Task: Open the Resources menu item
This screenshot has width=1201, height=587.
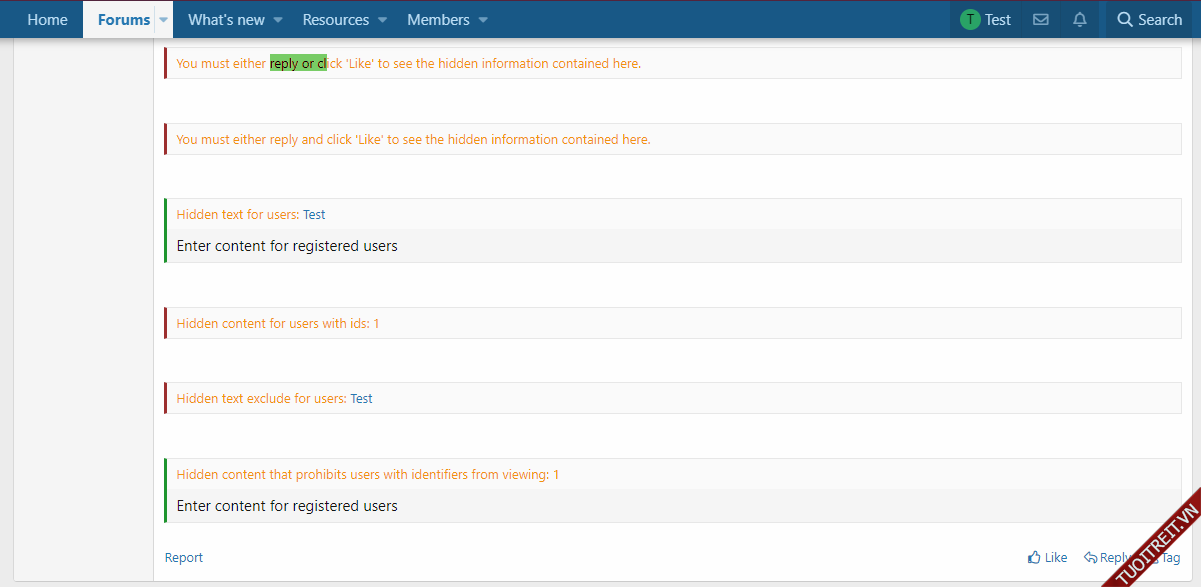Action: click(335, 20)
